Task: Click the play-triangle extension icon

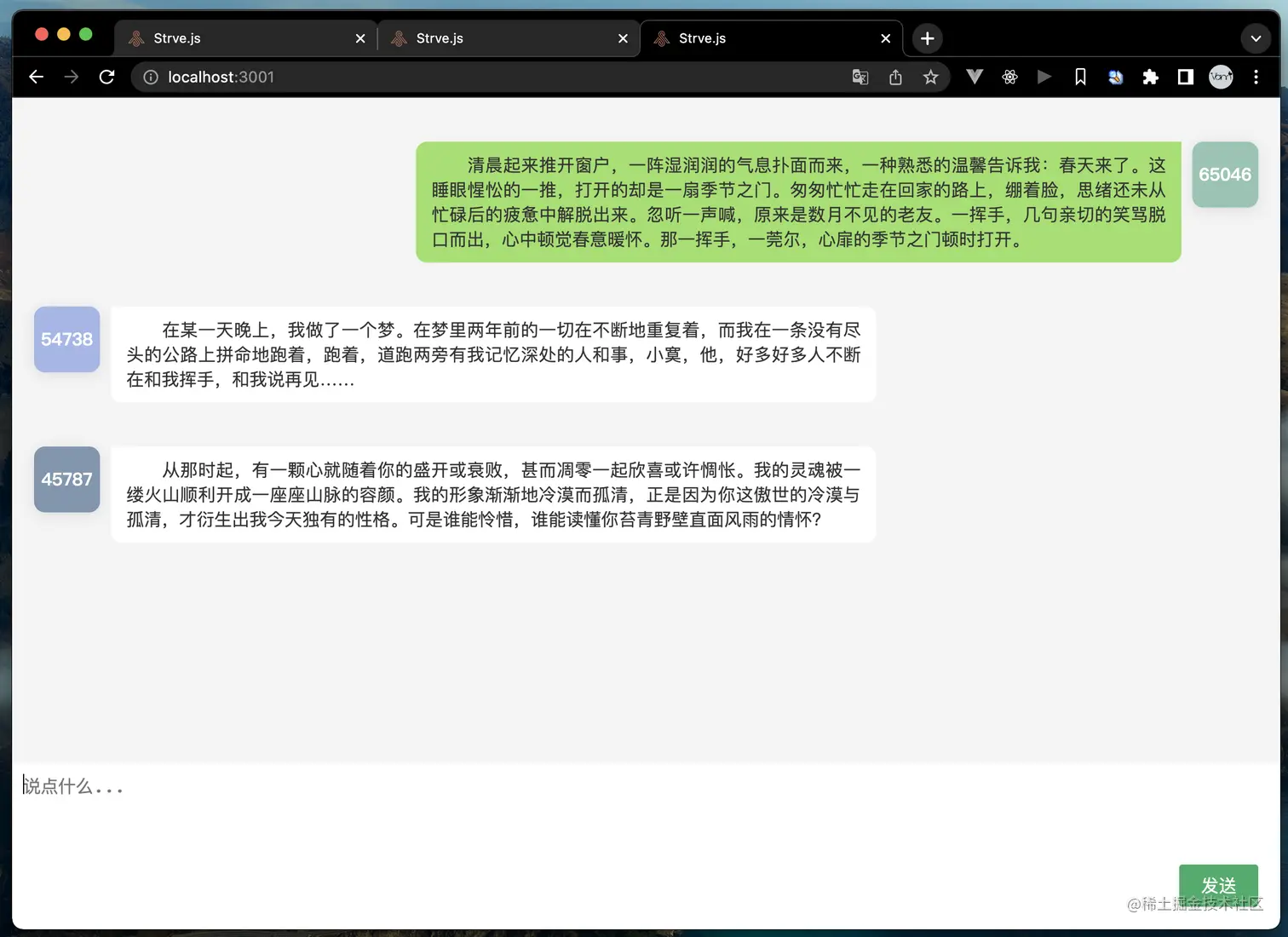Action: point(1044,77)
